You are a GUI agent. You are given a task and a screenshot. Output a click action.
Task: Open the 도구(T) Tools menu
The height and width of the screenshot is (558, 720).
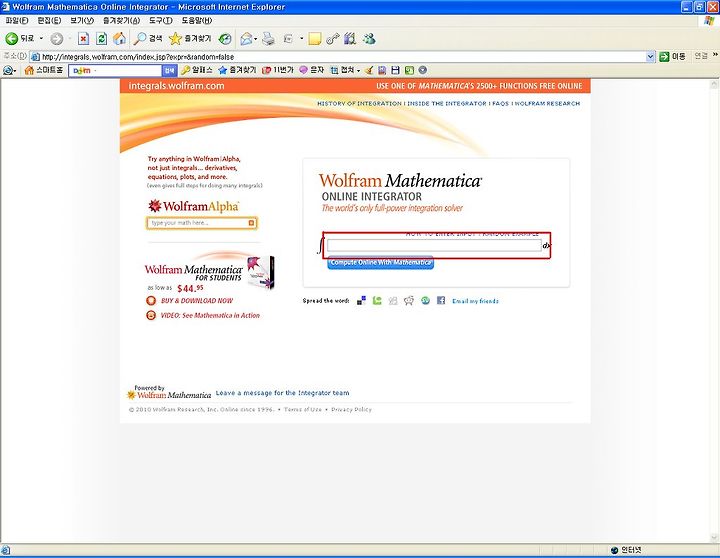coord(160,21)
